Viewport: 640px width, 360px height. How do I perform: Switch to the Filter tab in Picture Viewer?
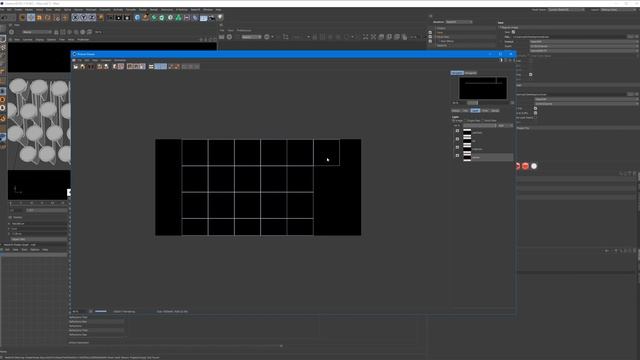click(485, 111)
